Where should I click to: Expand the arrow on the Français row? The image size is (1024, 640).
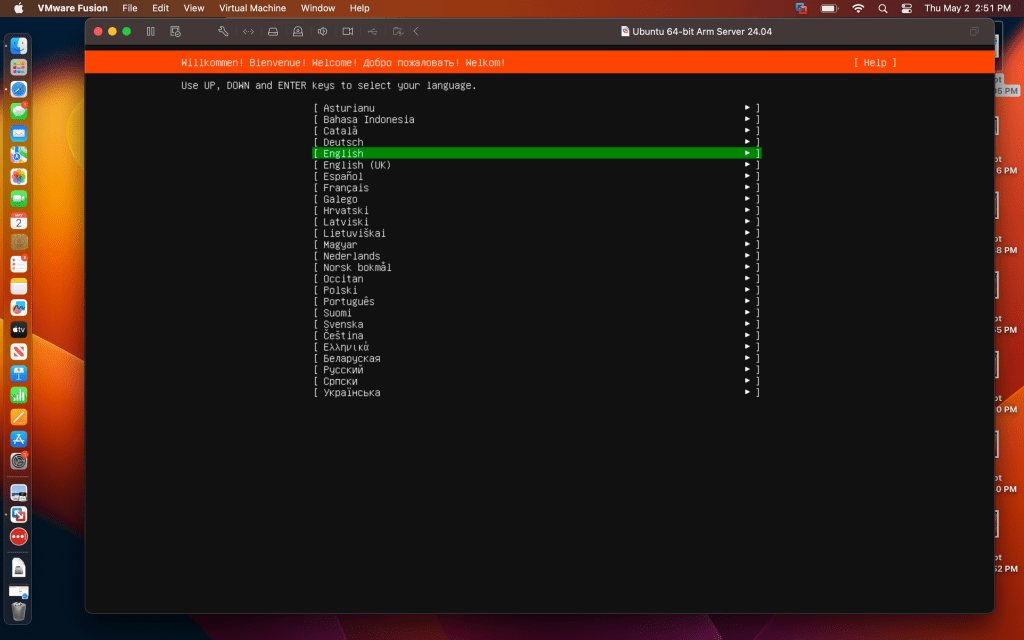click(x=747, y=188)
